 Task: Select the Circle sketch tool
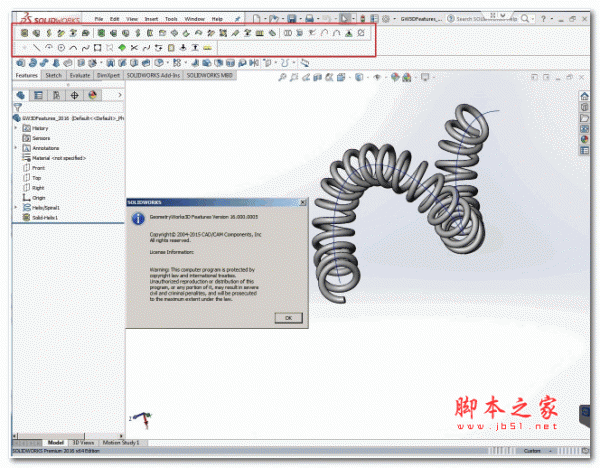(x=61, y=48)
